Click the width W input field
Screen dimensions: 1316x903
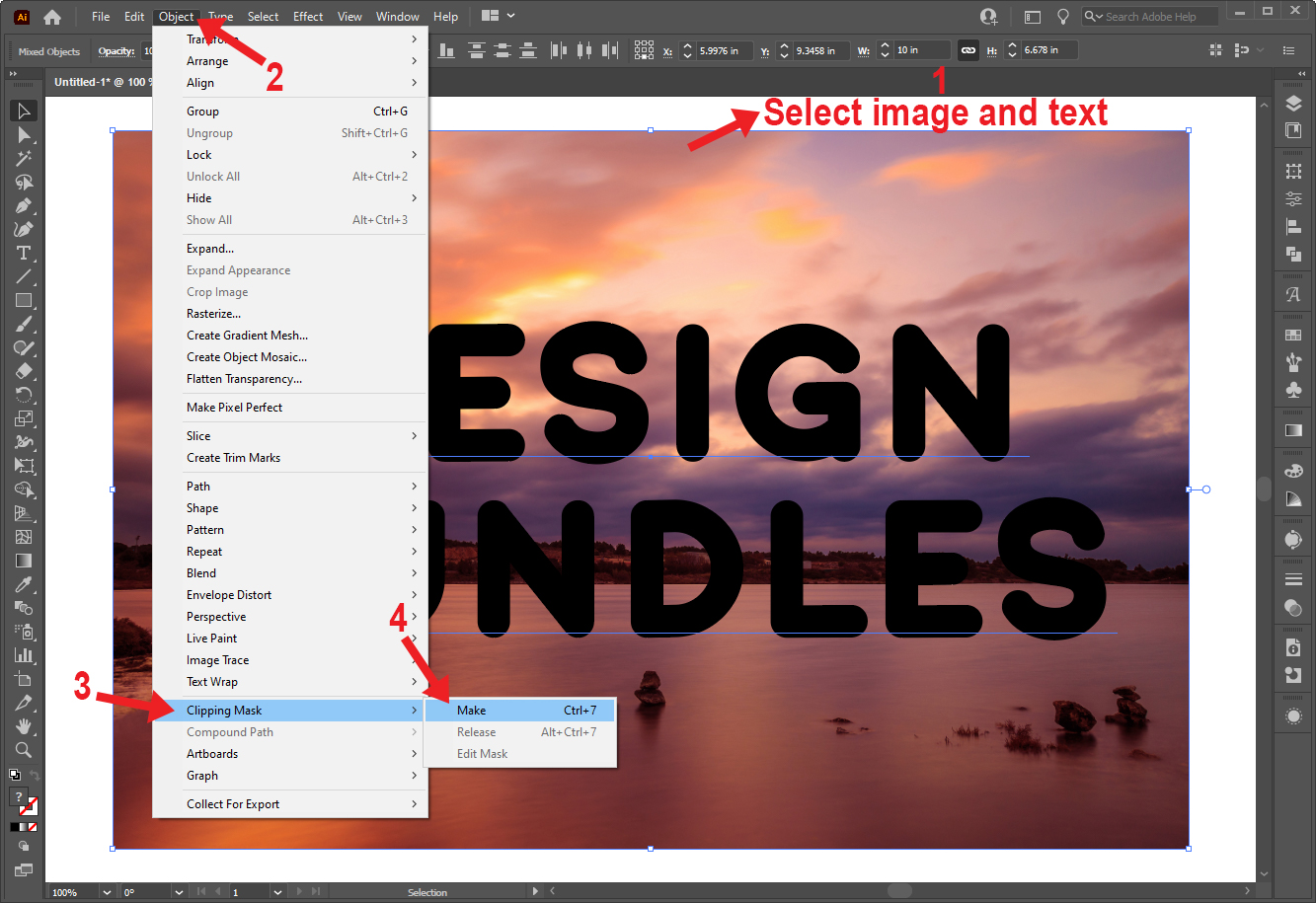(x=922, y=50)
